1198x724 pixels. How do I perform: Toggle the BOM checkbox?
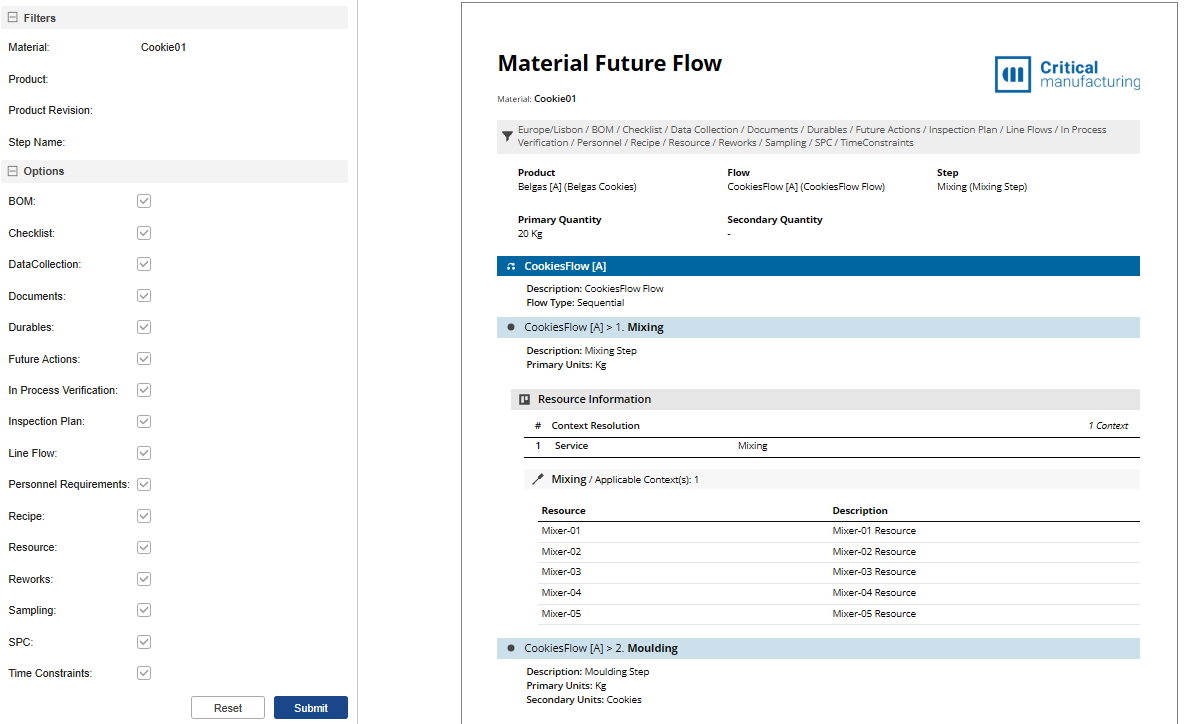pyautogui.click(x=144, y=201)
